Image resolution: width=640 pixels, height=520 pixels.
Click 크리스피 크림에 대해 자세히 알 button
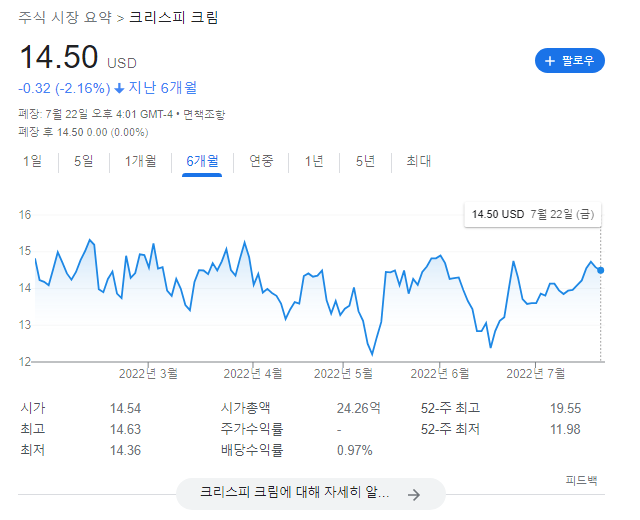311,494
